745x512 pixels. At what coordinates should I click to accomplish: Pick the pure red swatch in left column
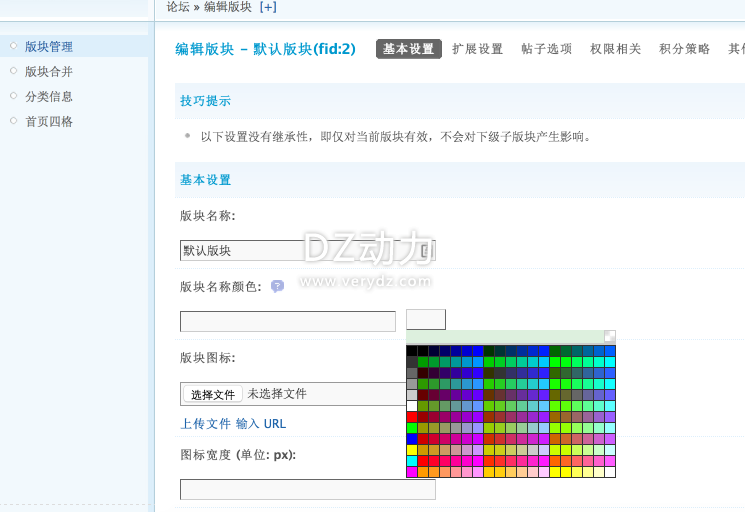[412, 417]
